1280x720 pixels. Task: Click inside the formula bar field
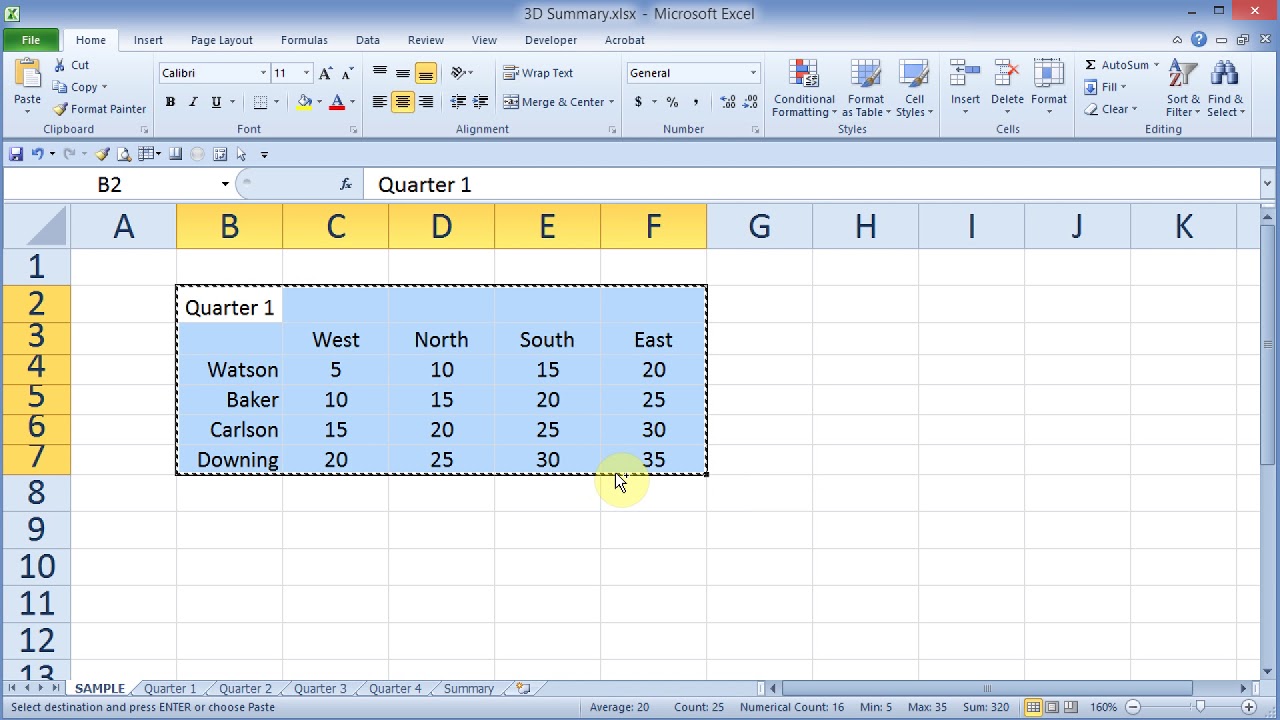(812, 184)
